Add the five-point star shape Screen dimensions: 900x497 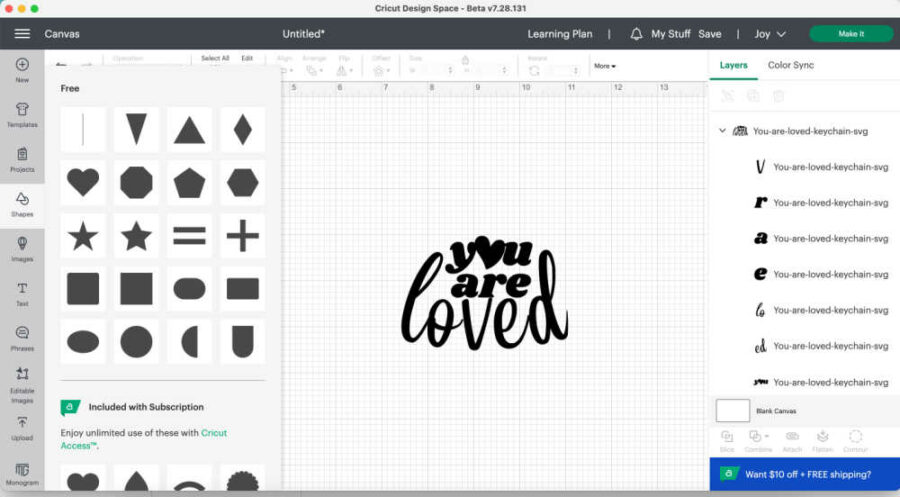tap(83, 236)
